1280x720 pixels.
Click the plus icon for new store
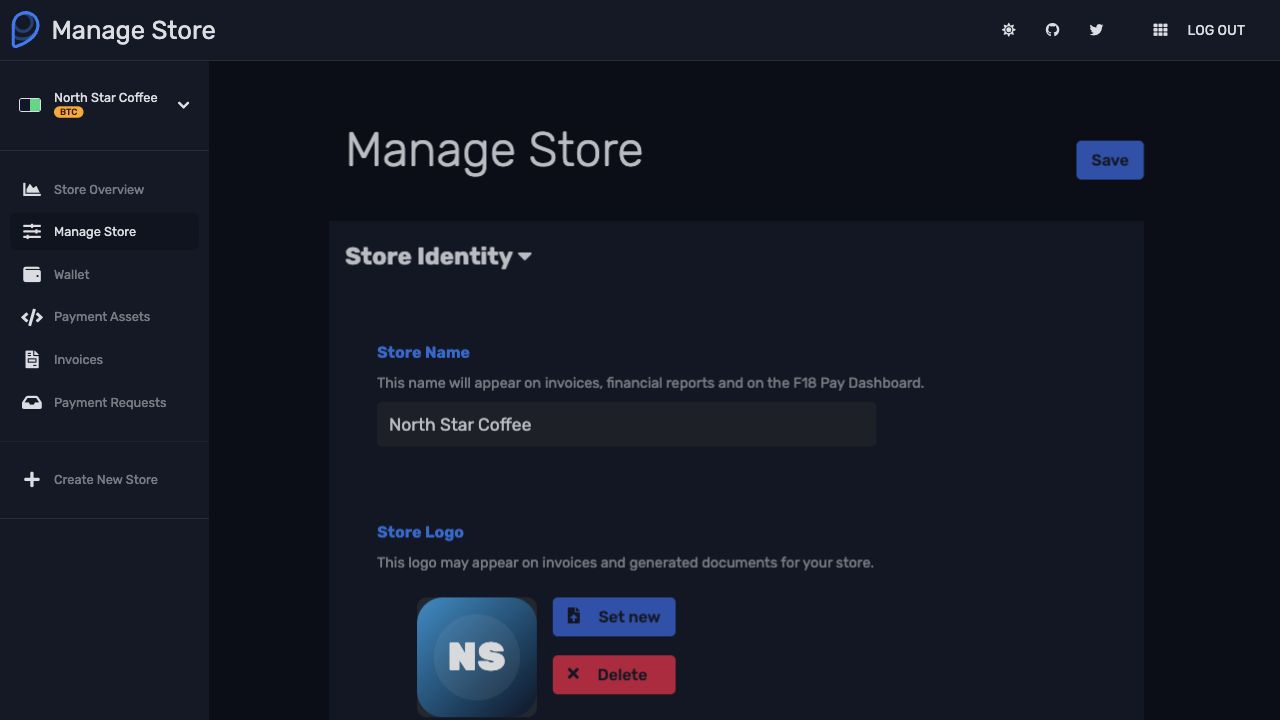[32, 480]
